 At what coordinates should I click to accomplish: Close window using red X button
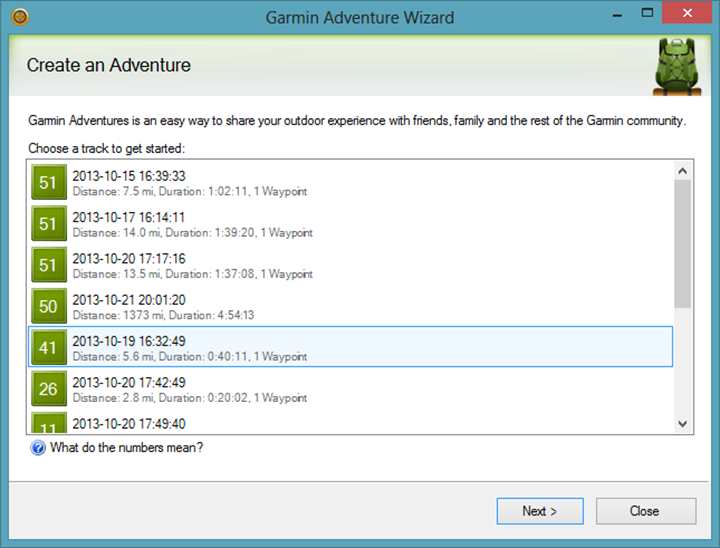[x=687, y=13]
